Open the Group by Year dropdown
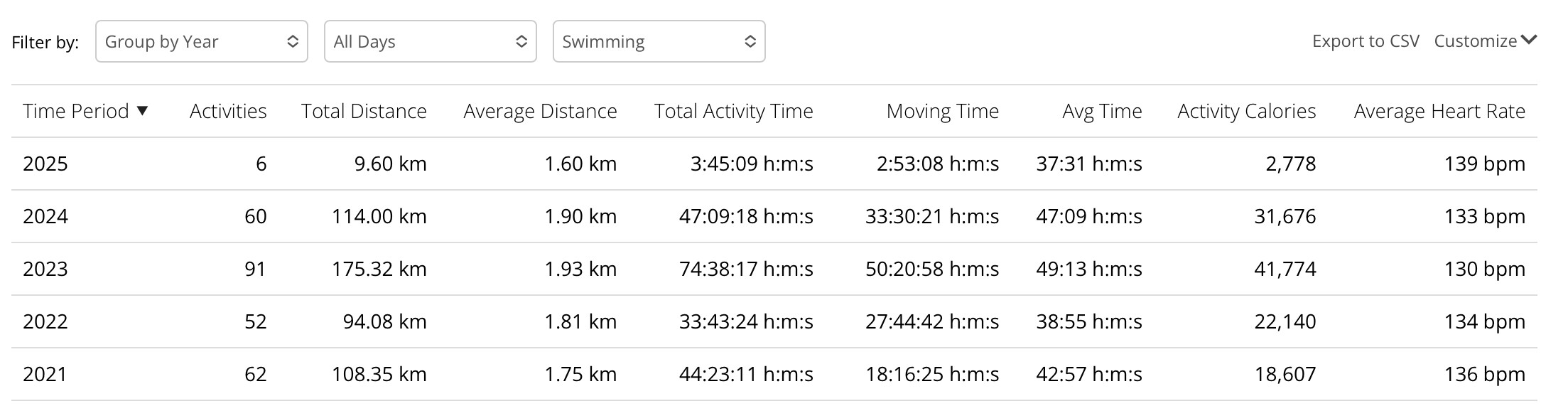 click(201, 41)
